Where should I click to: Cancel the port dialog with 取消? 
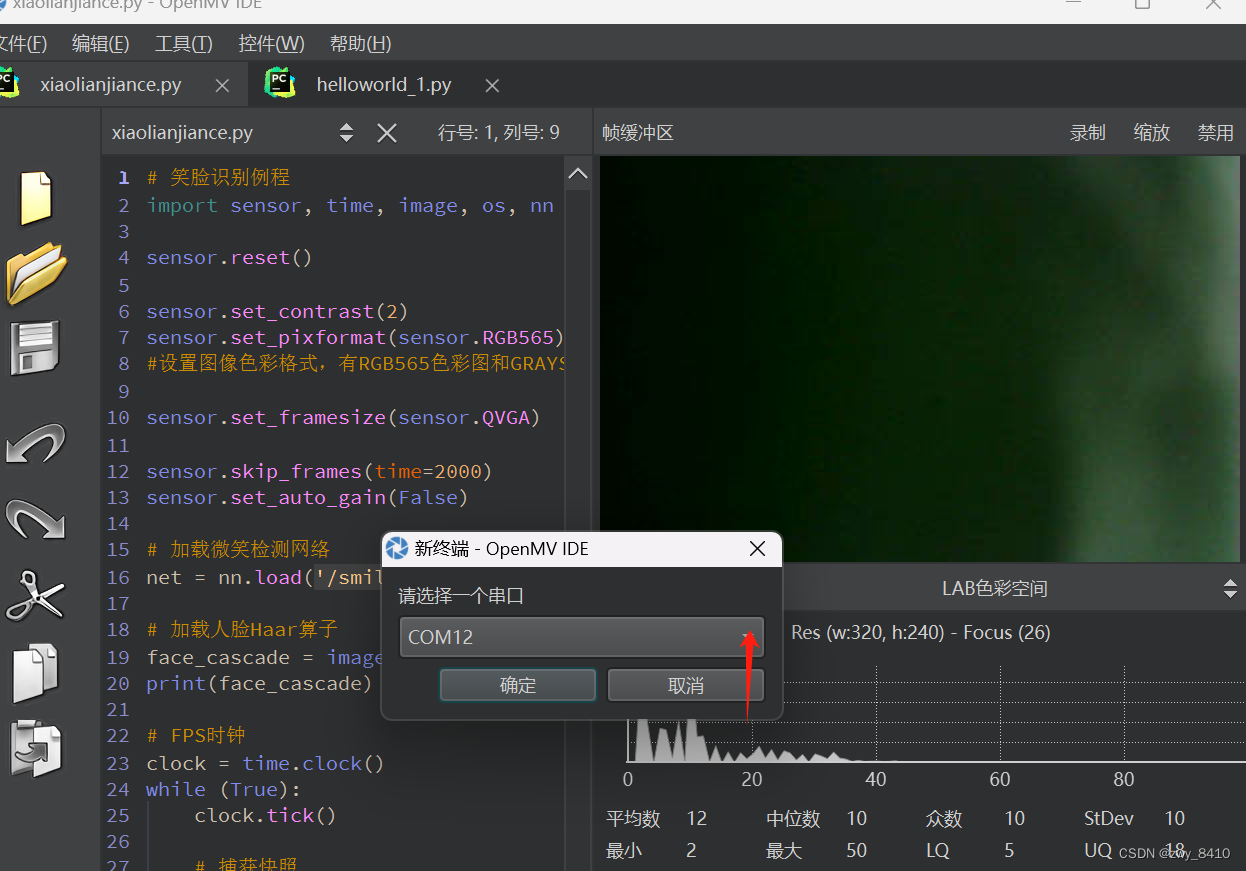point(685,685)
